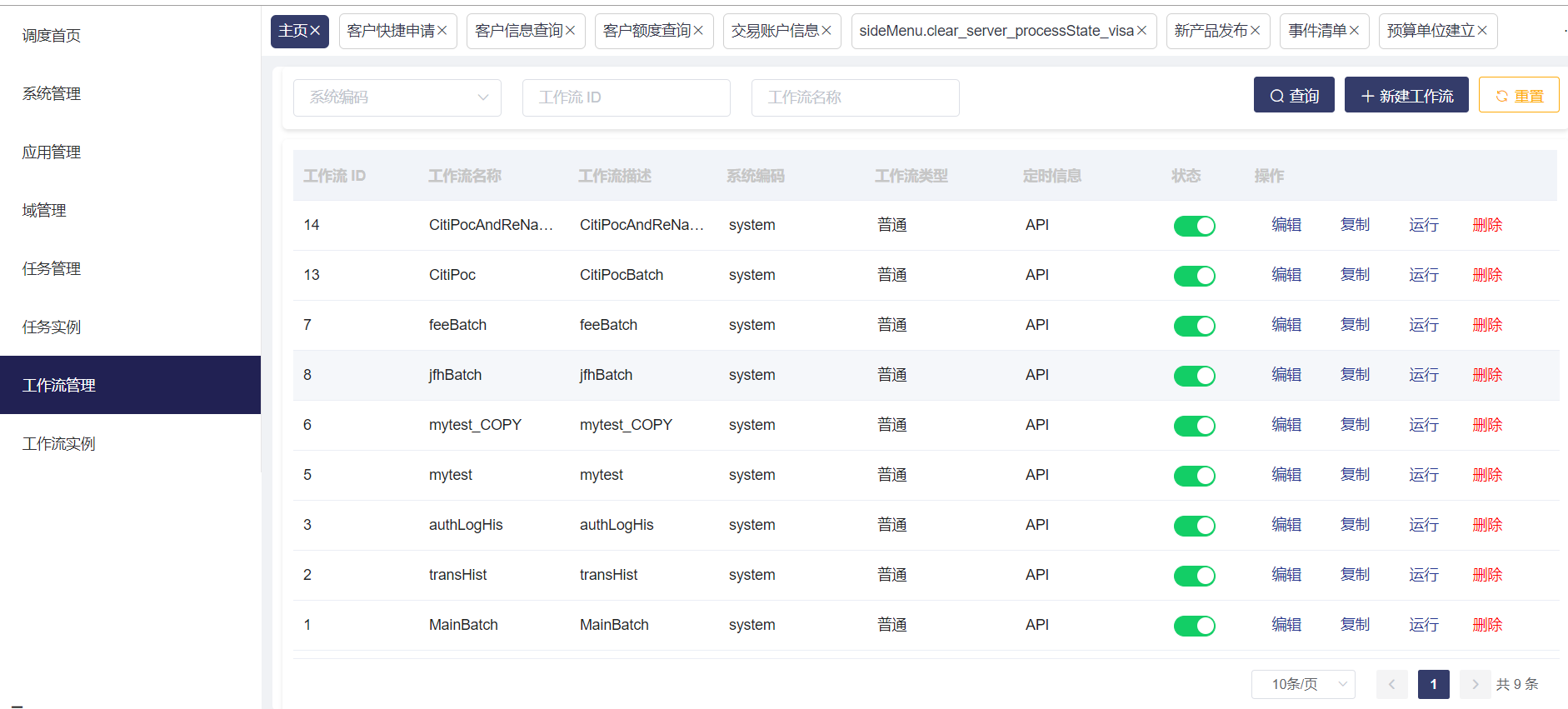Image resolution: width=1568 pixels, height=709 pixels.
Task: Close the 客户信息查询 tab via X icon
Action: coord(570,31)
